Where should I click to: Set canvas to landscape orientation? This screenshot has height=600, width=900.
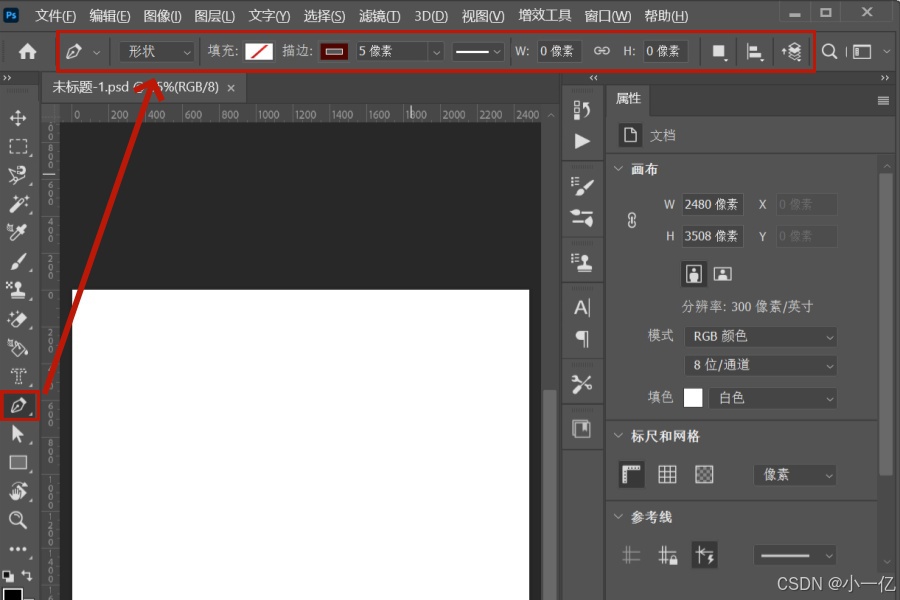click(x=722, y=274)
